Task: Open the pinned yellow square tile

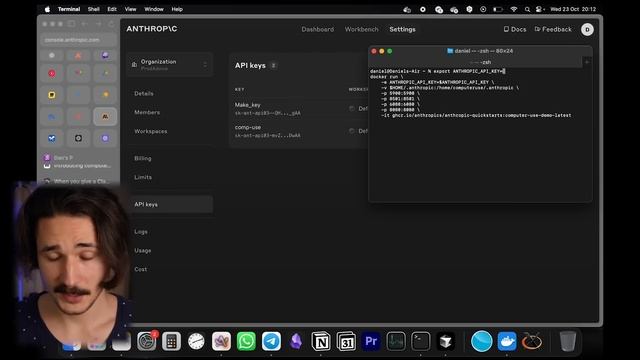Action: 52,95
